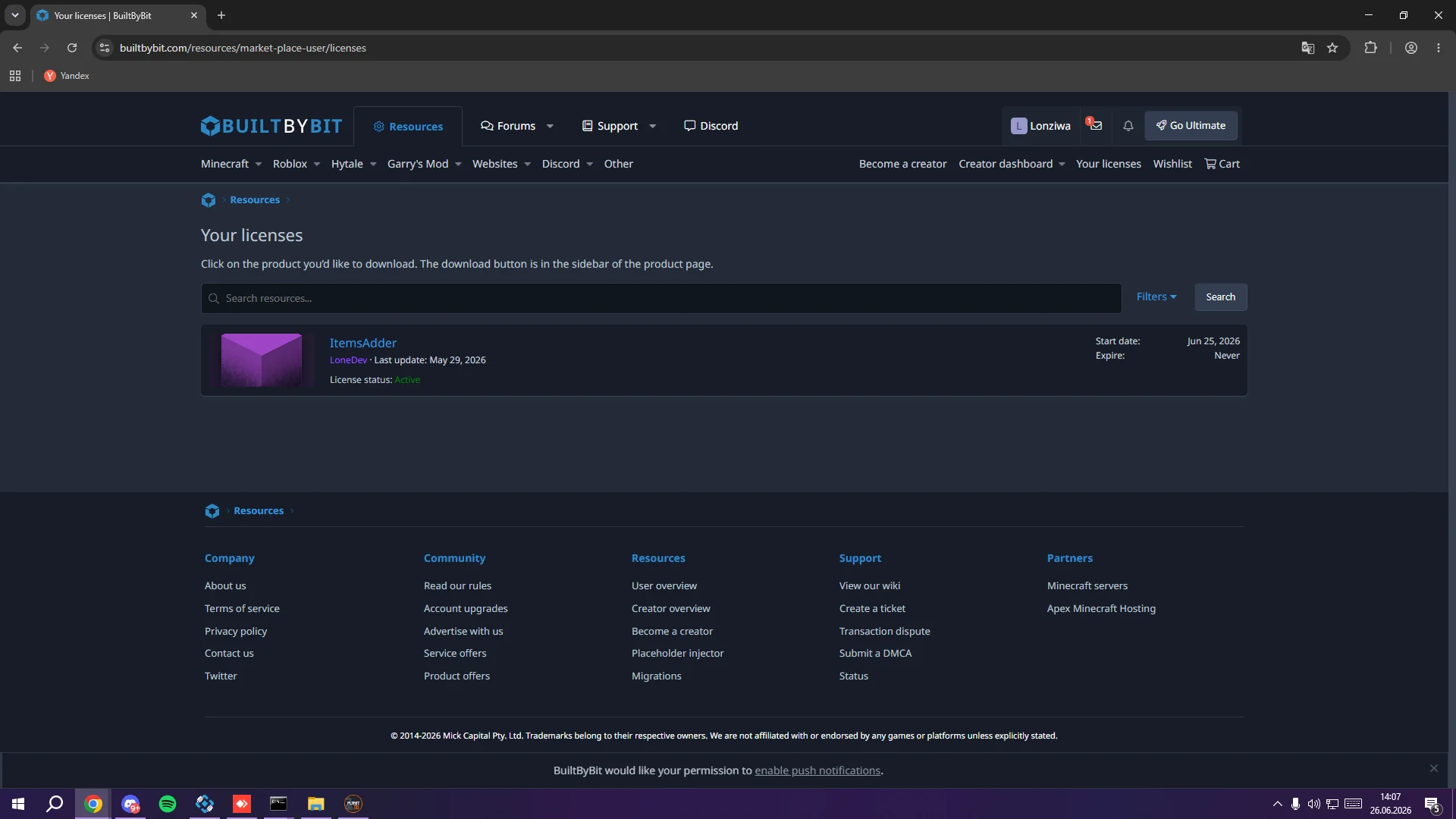
Task: Open Windows Start menu
Action: click(x=18, y=804)
